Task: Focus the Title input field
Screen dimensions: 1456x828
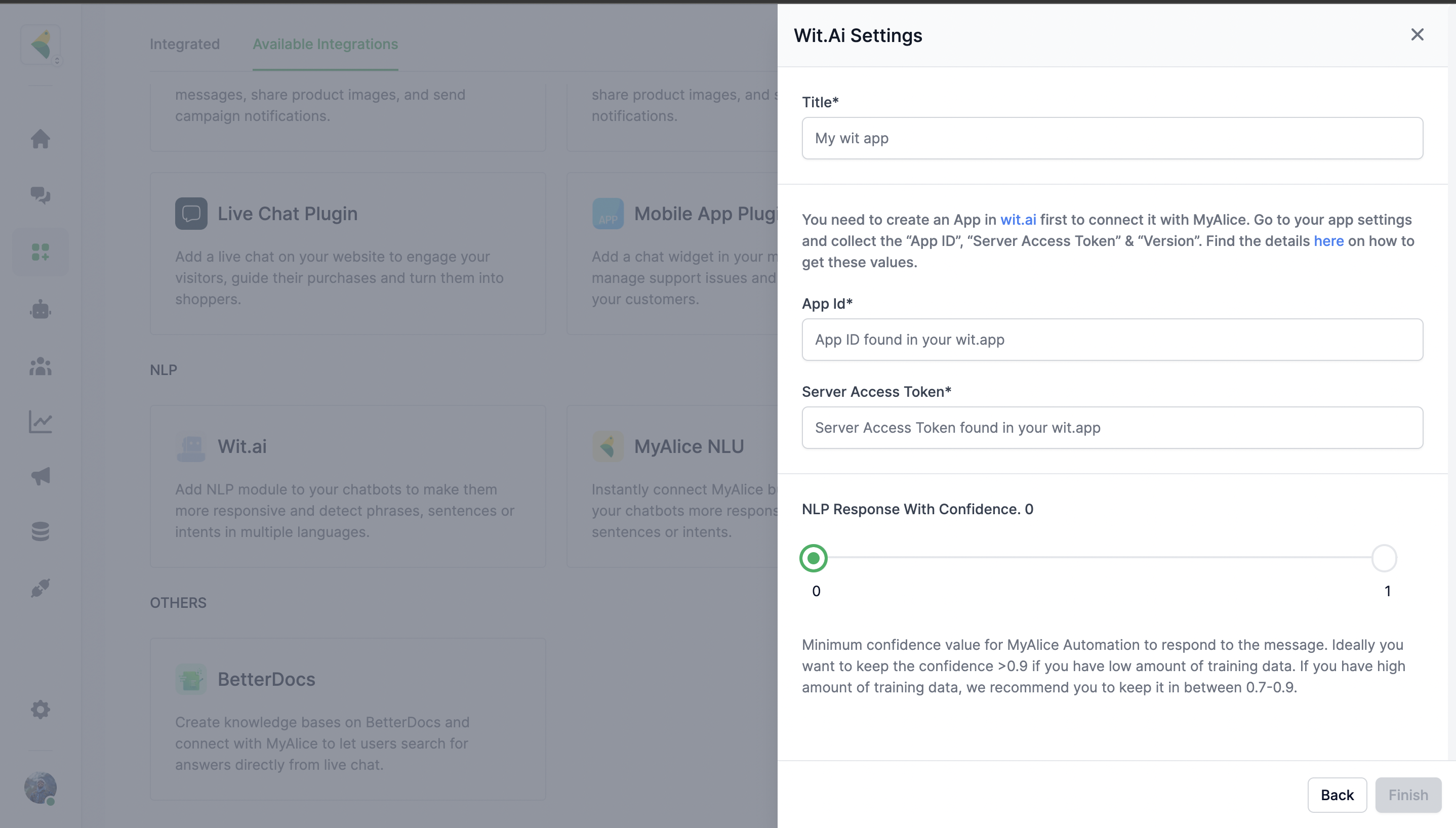Action: (1112, 138)
